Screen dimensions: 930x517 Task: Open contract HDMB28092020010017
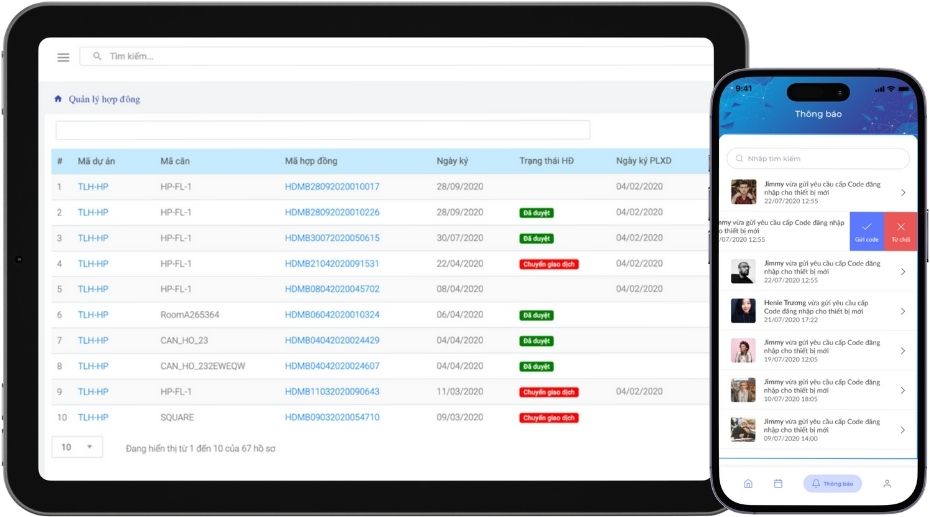tap(332, 186)
